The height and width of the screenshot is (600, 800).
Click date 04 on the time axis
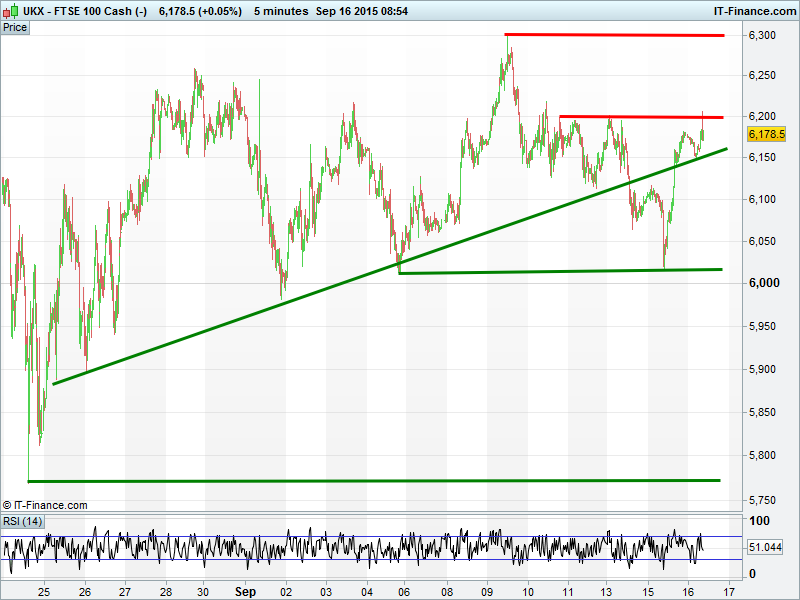366,592
